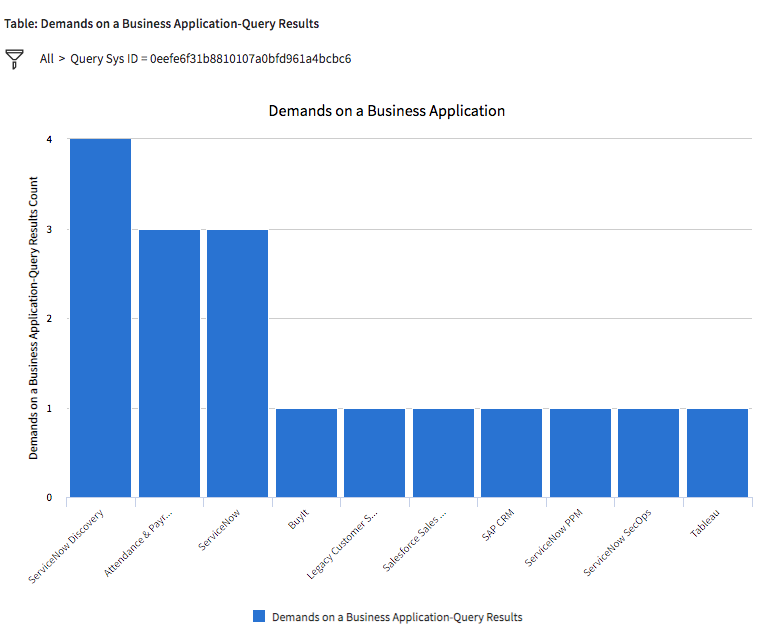
Task: Click the 'Attendance & Payr...' axis label
Action: tap(138, 543)
